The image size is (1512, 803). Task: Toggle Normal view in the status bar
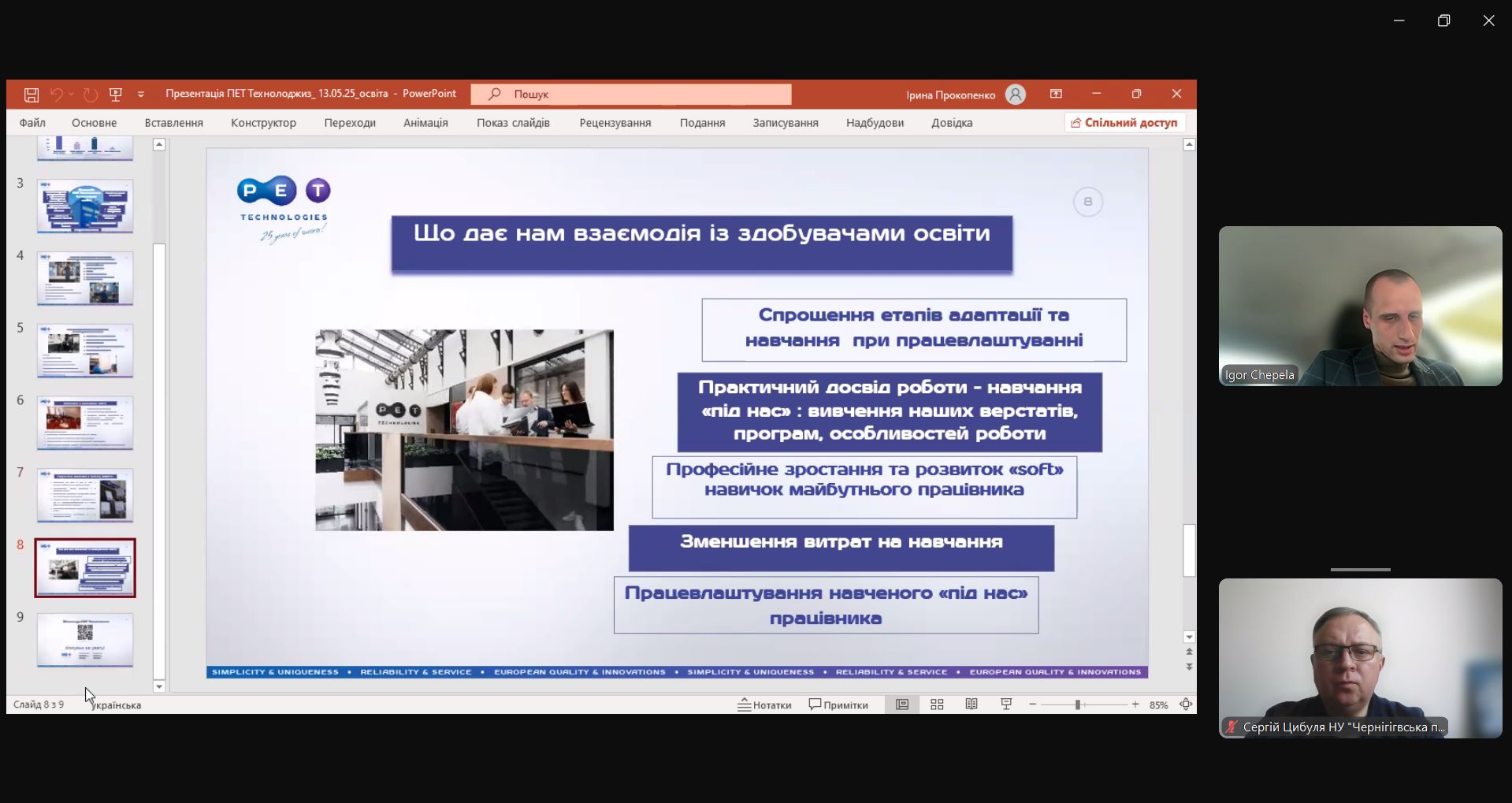pyautogui.click(x=902, y=704)
